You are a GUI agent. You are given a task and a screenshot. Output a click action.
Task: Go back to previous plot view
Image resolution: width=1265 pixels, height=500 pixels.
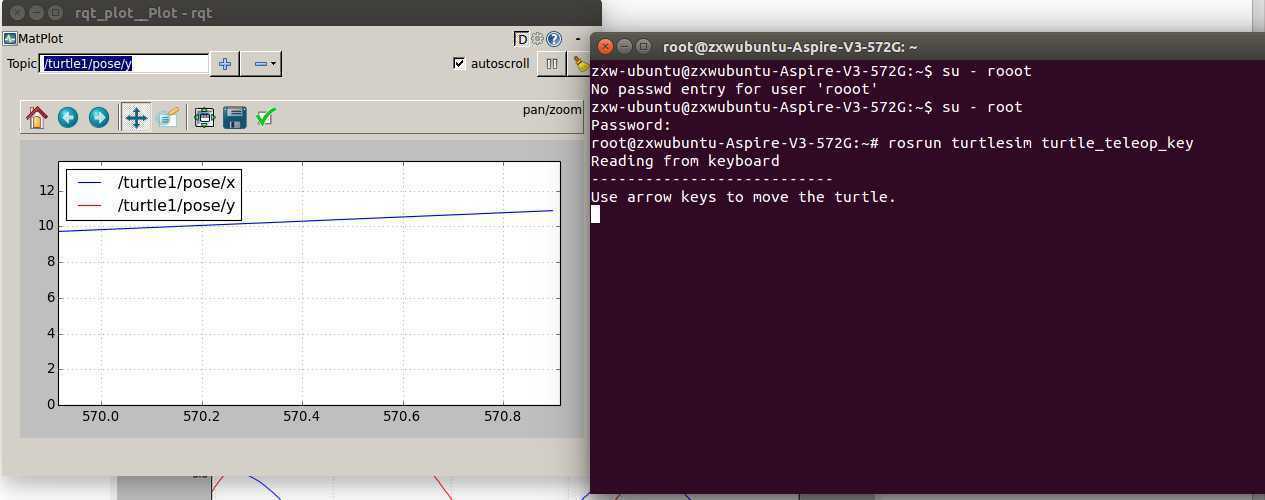click(x=68, y=117)
